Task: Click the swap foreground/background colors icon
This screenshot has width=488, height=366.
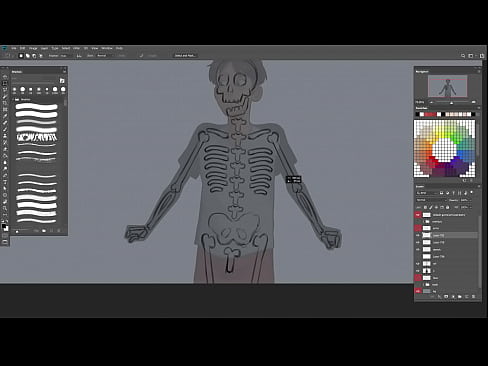Action: coord(7,221)
